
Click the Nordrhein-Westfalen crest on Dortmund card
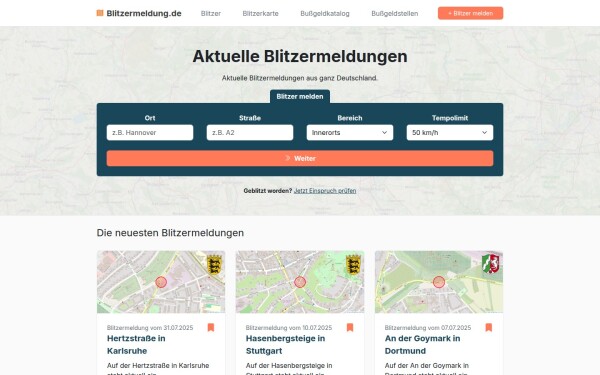pyautogui.click(x=491, y=264)
